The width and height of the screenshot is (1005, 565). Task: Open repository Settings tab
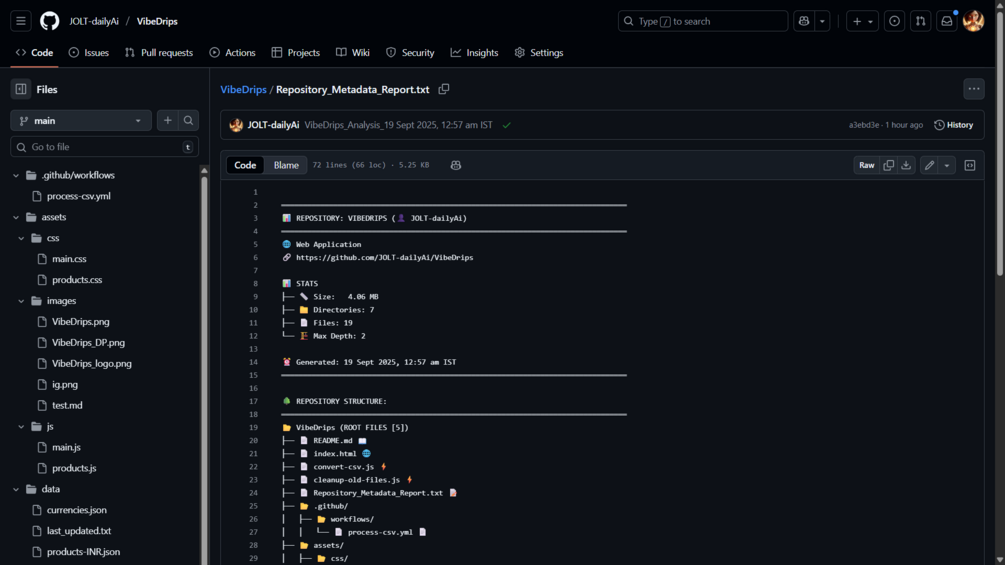(x=539, y=53)
